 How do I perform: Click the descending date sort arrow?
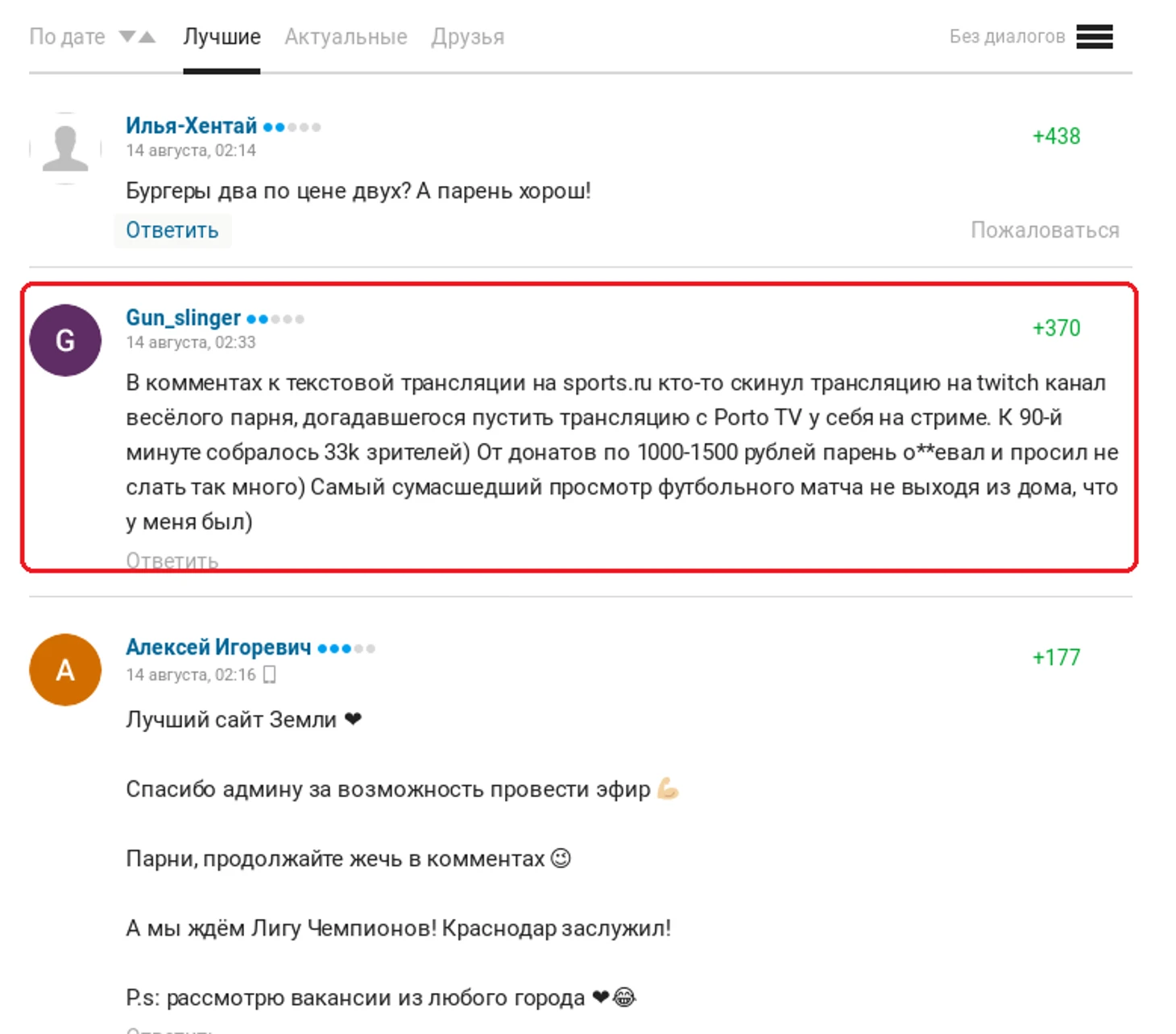coord(127,36)
